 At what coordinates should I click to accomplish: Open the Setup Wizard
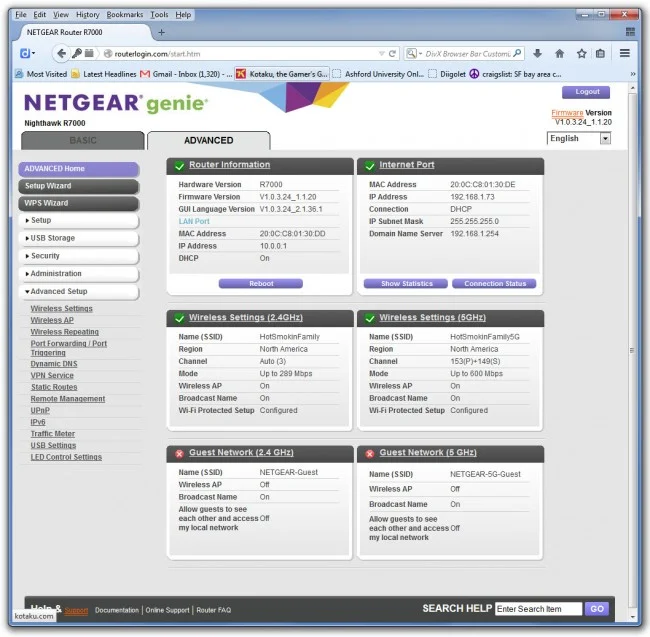tap(78, 186)
